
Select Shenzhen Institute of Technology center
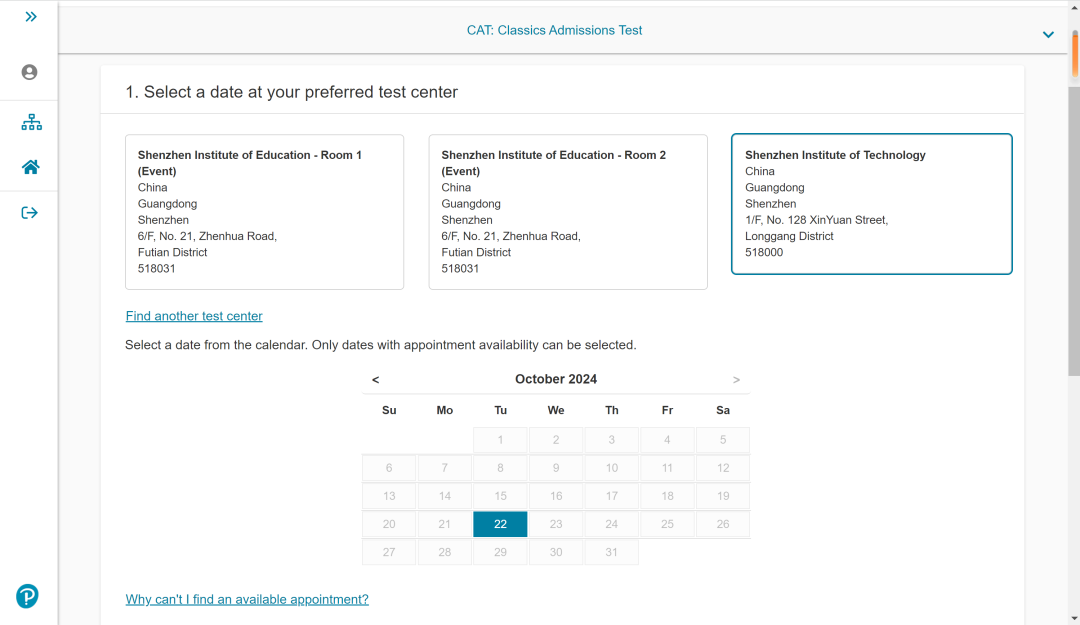point(871,204)
